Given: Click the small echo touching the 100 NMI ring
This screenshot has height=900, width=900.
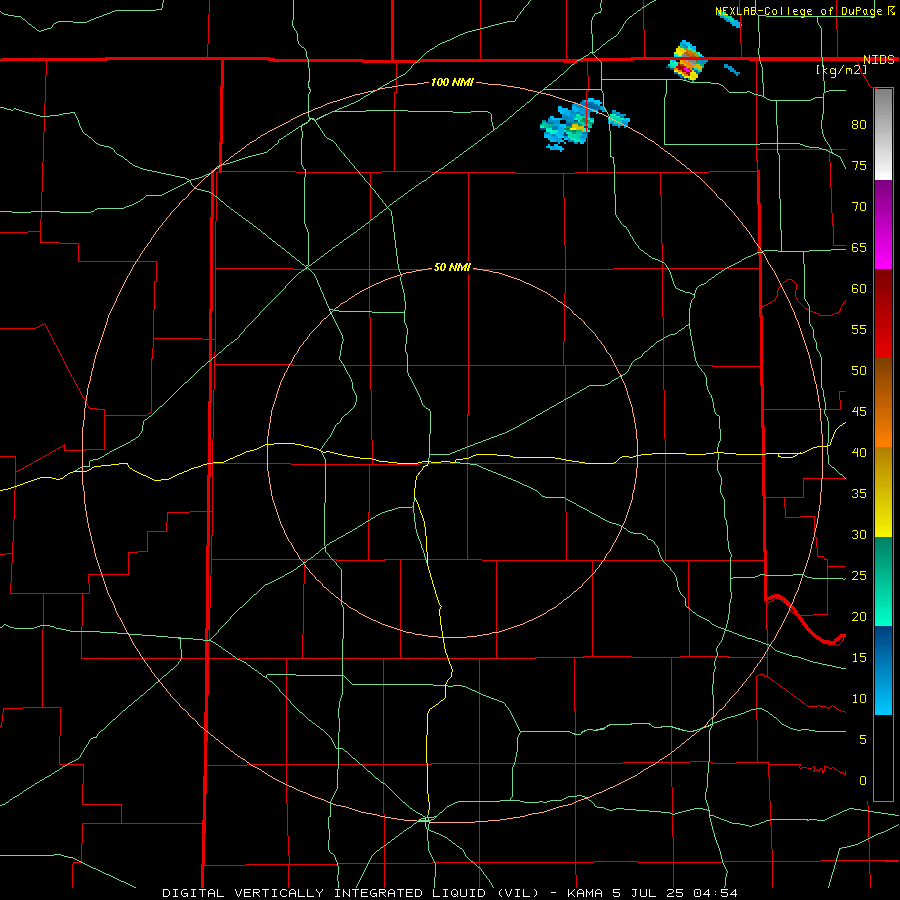Looking at the screenshot, I should pos(619,119).
